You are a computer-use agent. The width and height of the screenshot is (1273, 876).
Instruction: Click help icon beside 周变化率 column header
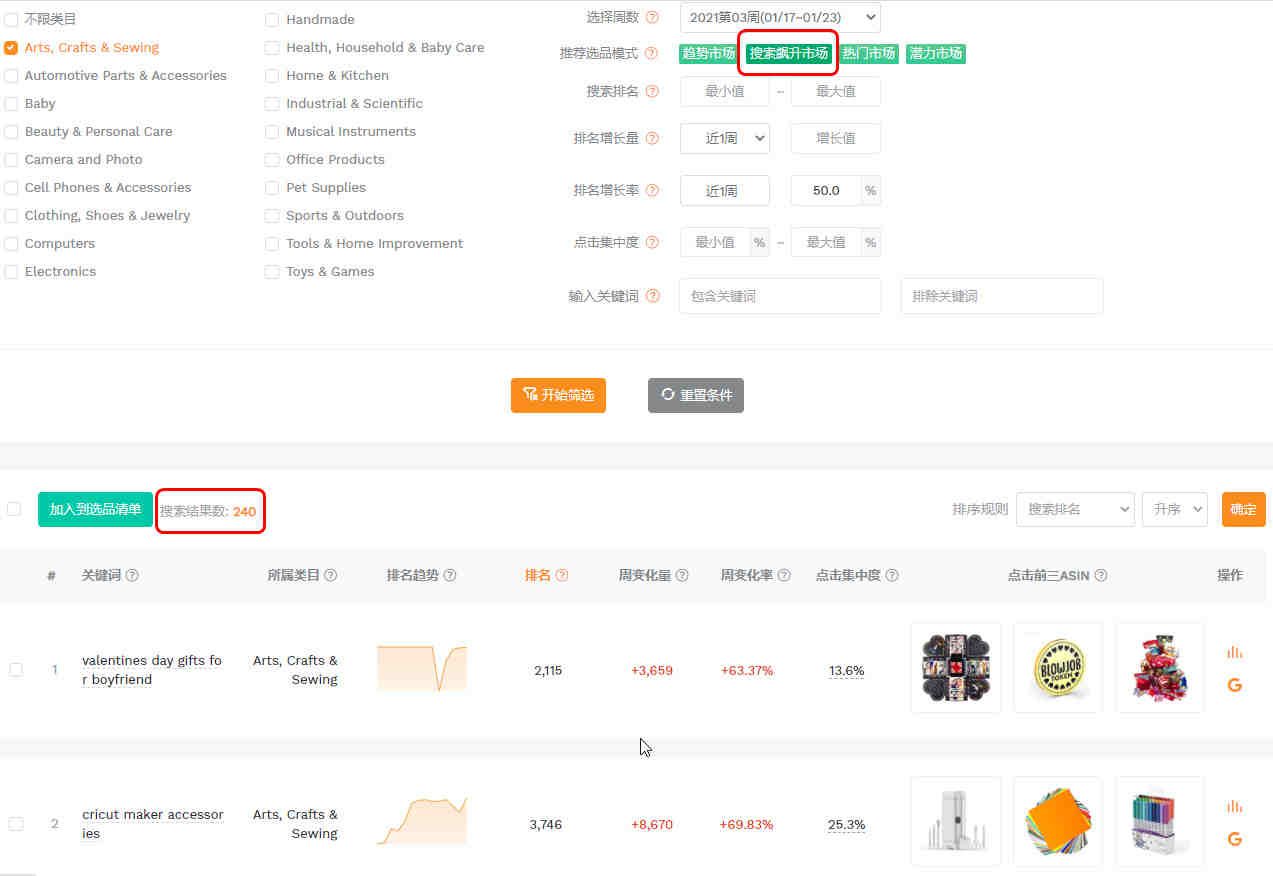coord(784,575)
